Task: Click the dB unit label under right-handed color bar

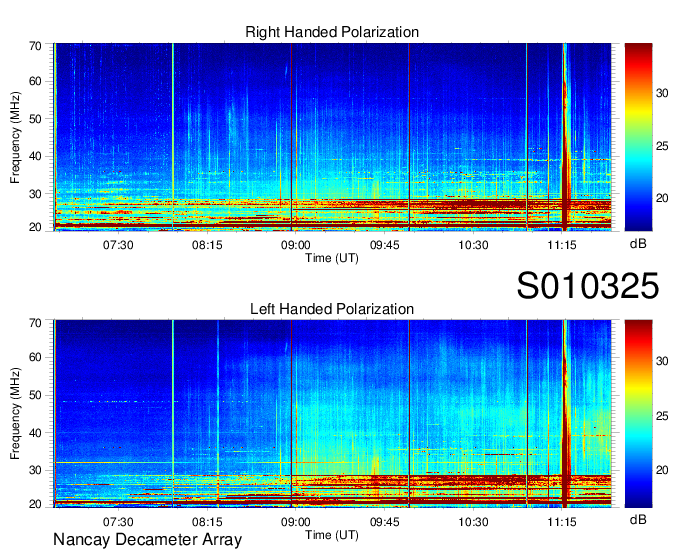Action: tap(638, 244)
